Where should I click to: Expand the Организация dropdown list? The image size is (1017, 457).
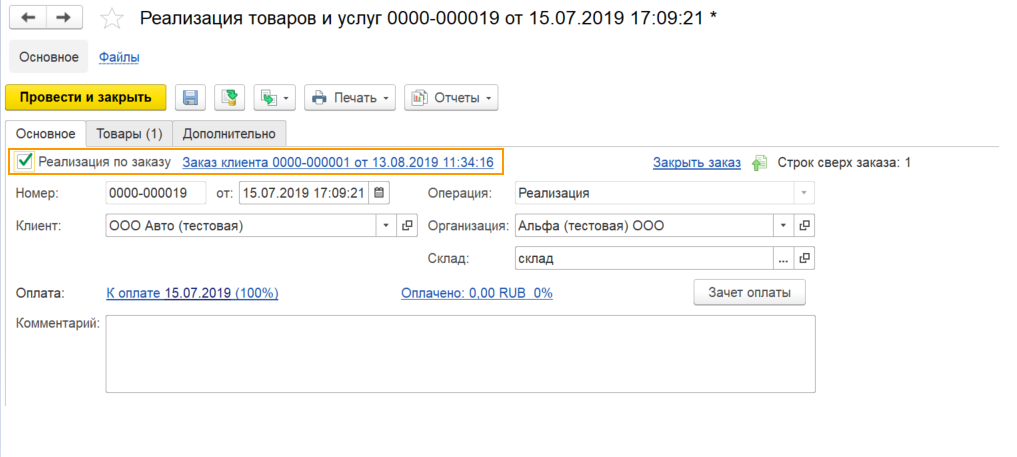pyautogui.click(x=784, y=226)
